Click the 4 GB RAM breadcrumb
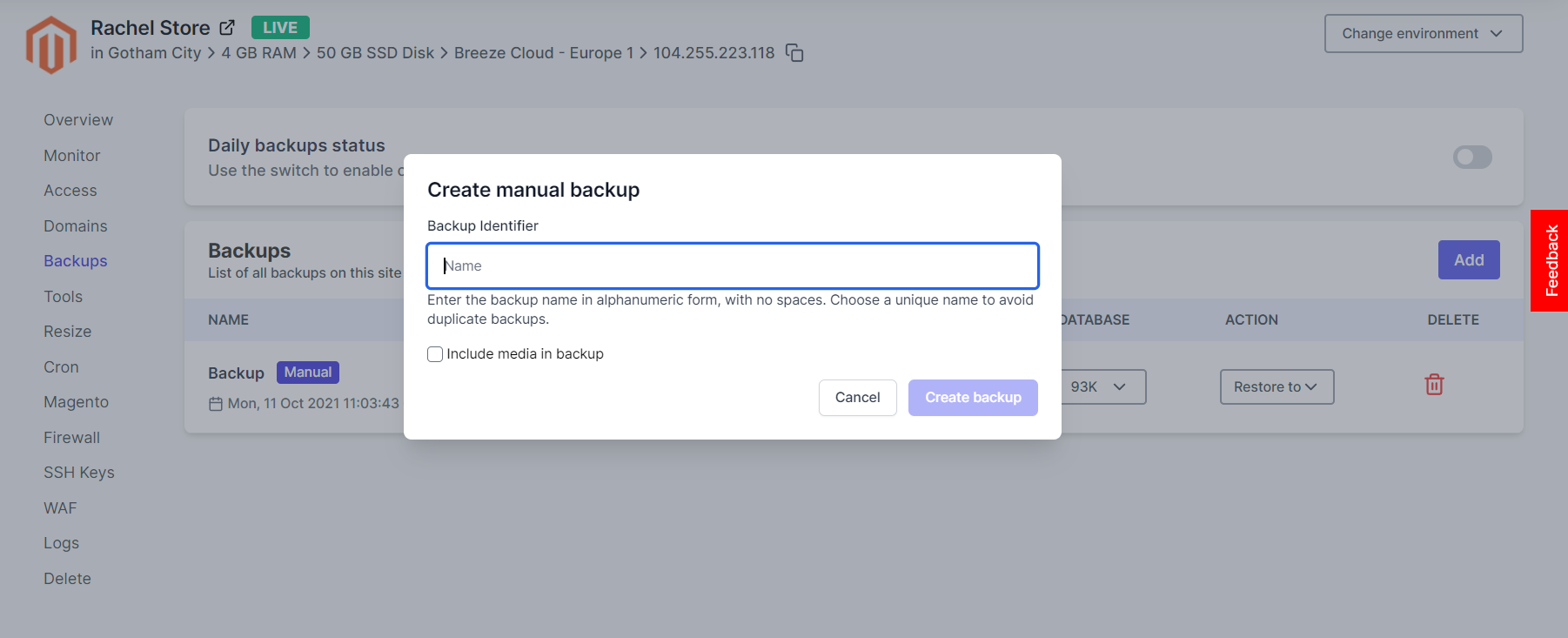1568x638 pixels. click(x=258, y=53)
